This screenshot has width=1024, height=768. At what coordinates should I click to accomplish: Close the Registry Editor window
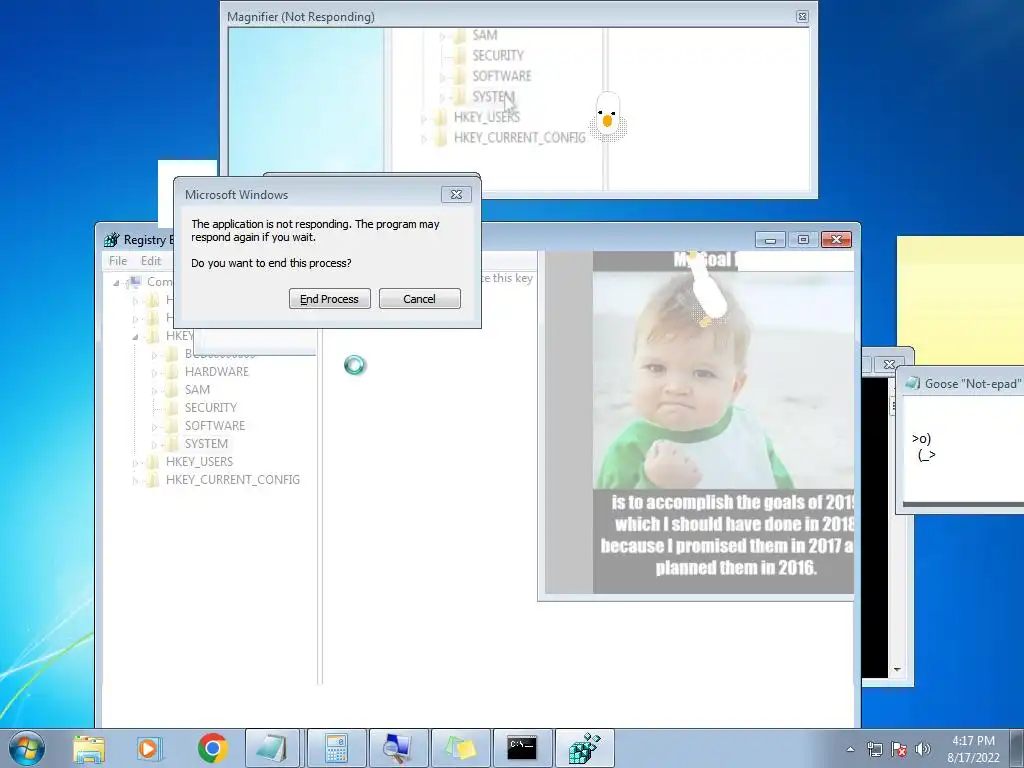click(837, 240)
